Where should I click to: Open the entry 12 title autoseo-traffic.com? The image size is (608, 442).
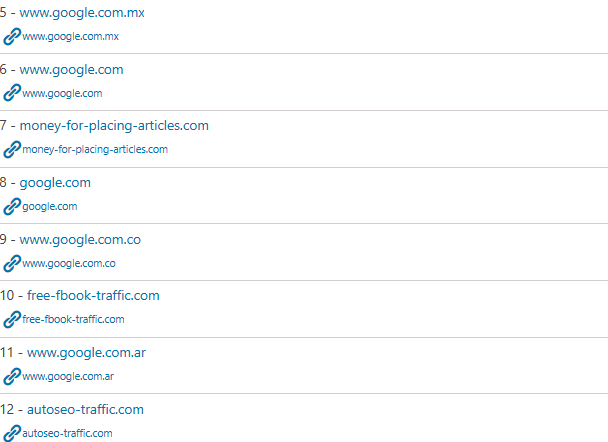coord(85,409)
